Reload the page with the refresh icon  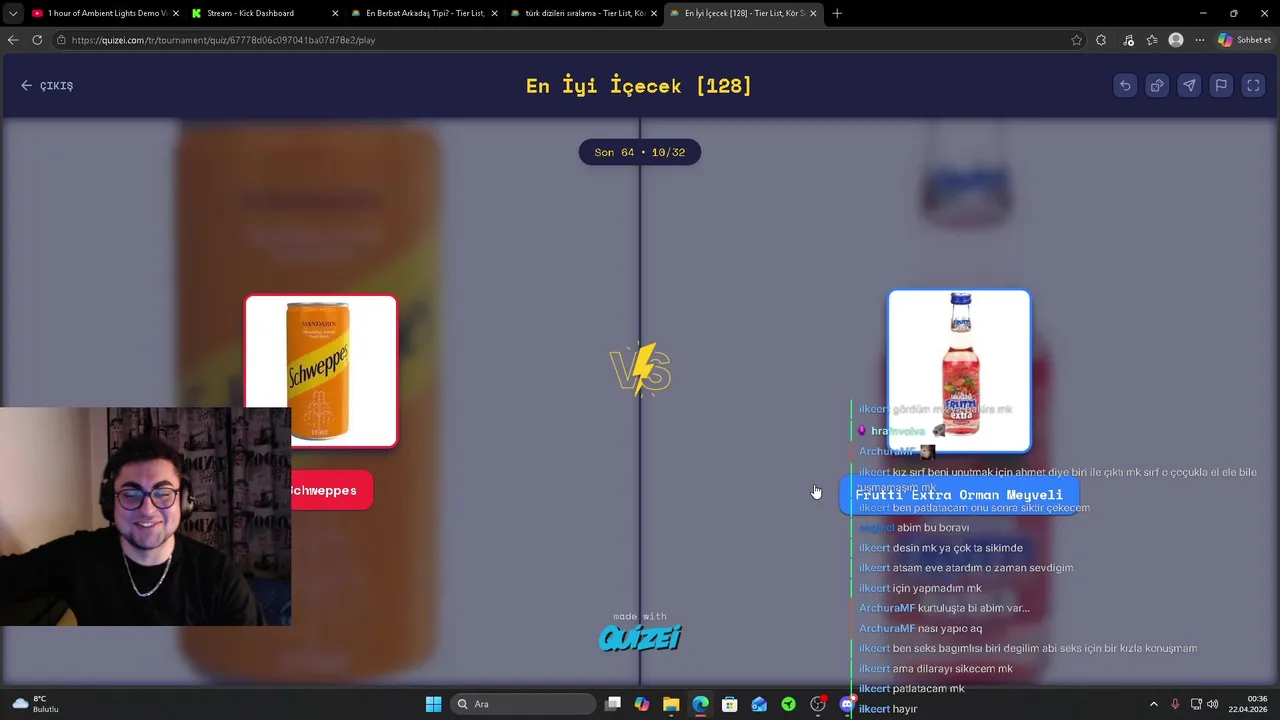(x=37, y=40)
